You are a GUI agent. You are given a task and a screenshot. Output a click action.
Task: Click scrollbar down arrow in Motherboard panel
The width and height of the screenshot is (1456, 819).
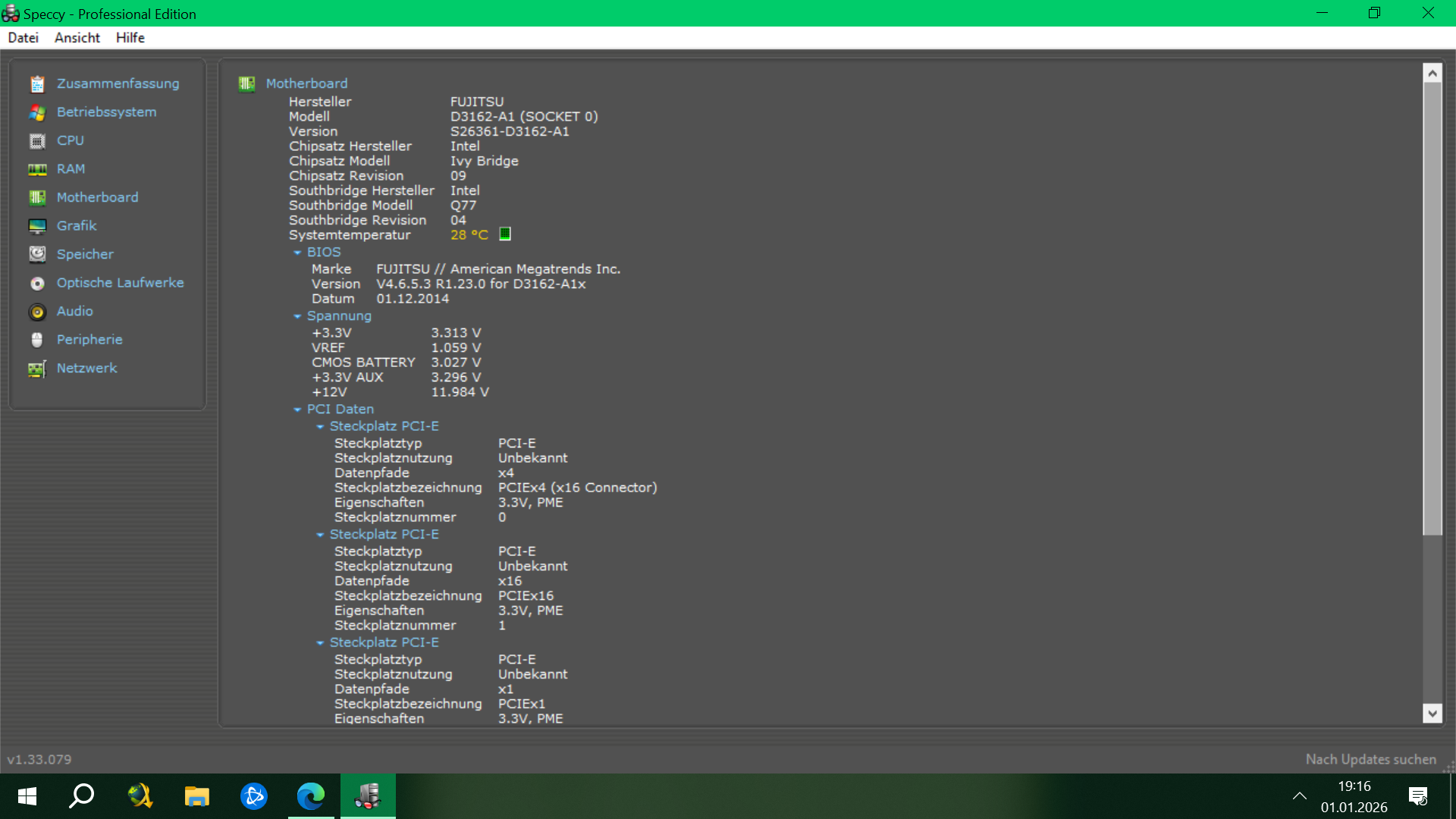(x=1432, y=713)
